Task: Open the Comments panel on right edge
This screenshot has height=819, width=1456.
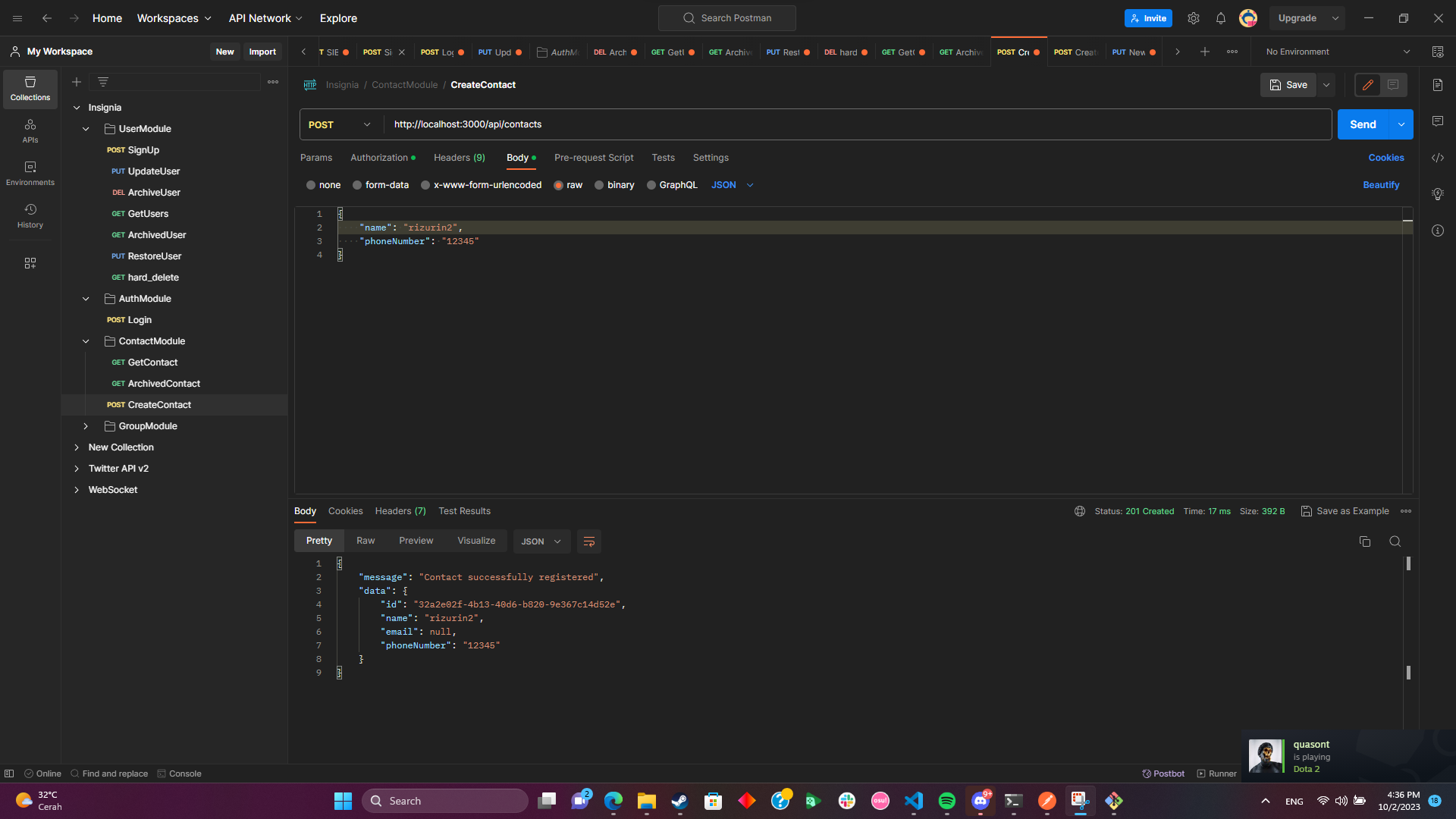Action: (1438, 121)
